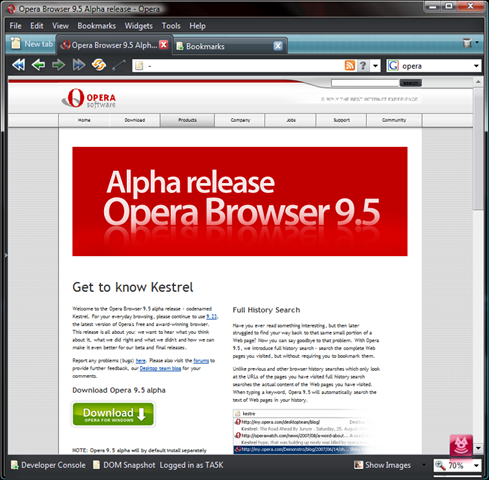The width and height of the screenshot is (489, 480).
Task: Click the page scrollbar down arrow
Action: tap(478, 448)
